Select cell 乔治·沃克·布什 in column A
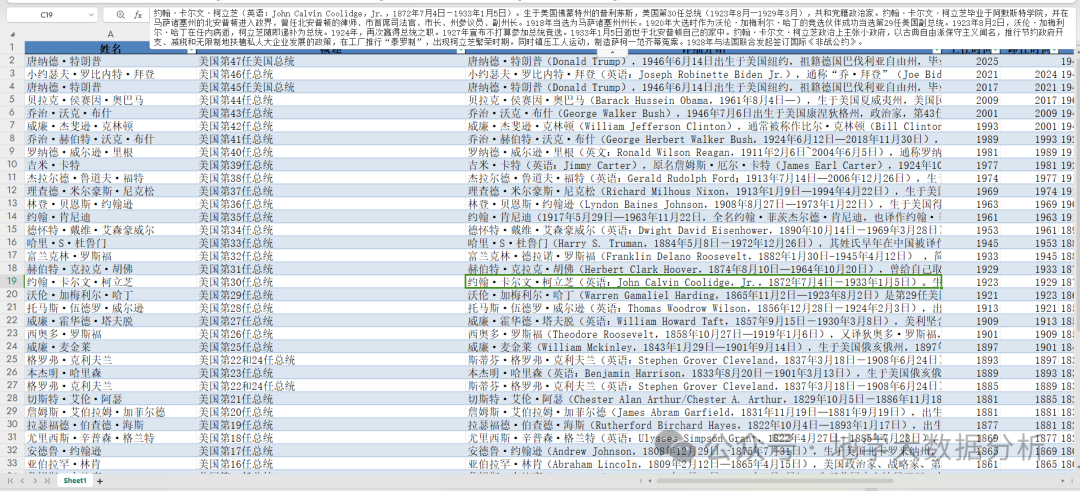1080x491 pixels. tap(110, 113)
